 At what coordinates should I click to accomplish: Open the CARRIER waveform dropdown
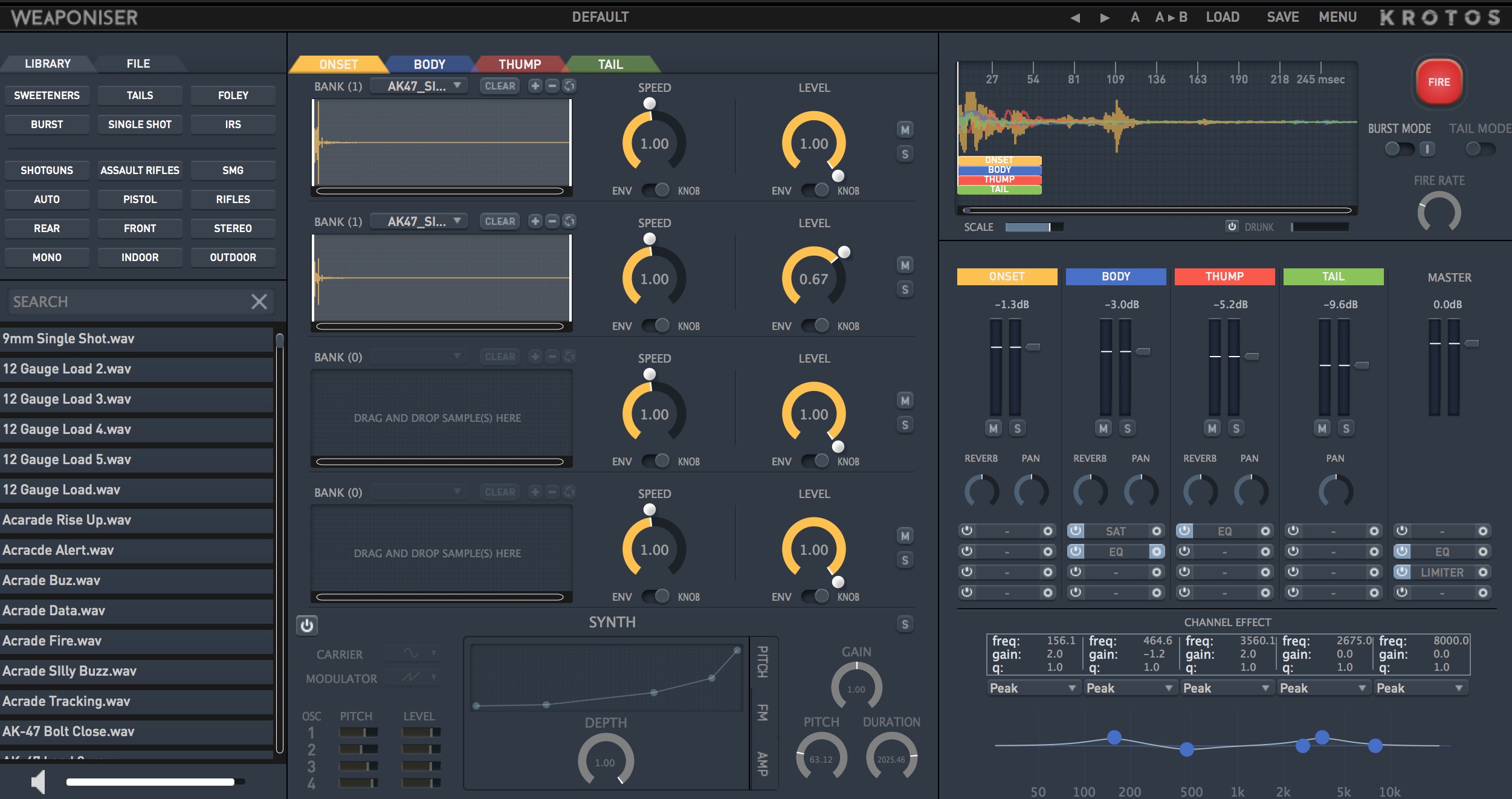click(413, 654)
